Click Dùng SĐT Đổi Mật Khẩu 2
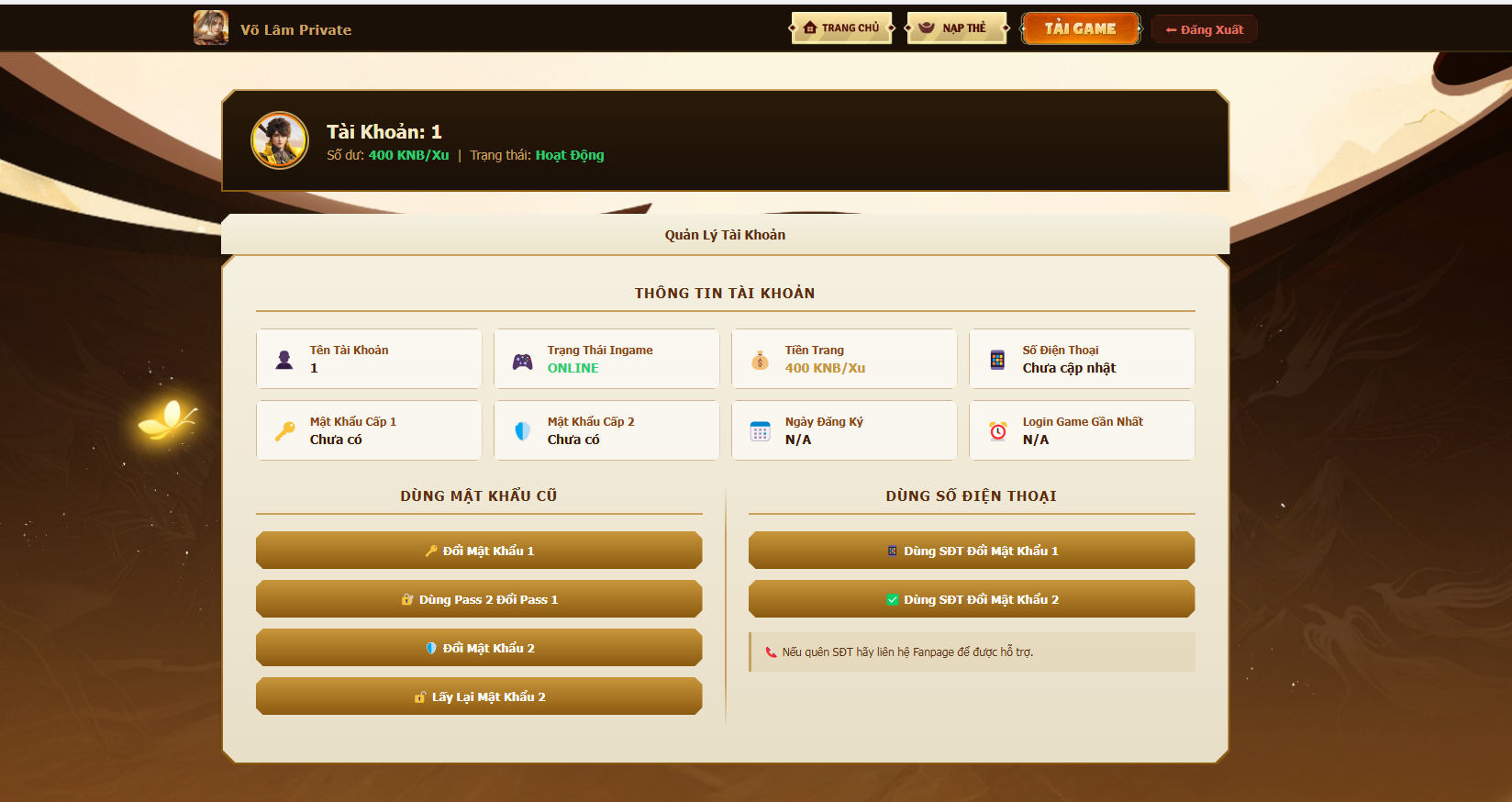1512x802 pixels. coord(972,599)
